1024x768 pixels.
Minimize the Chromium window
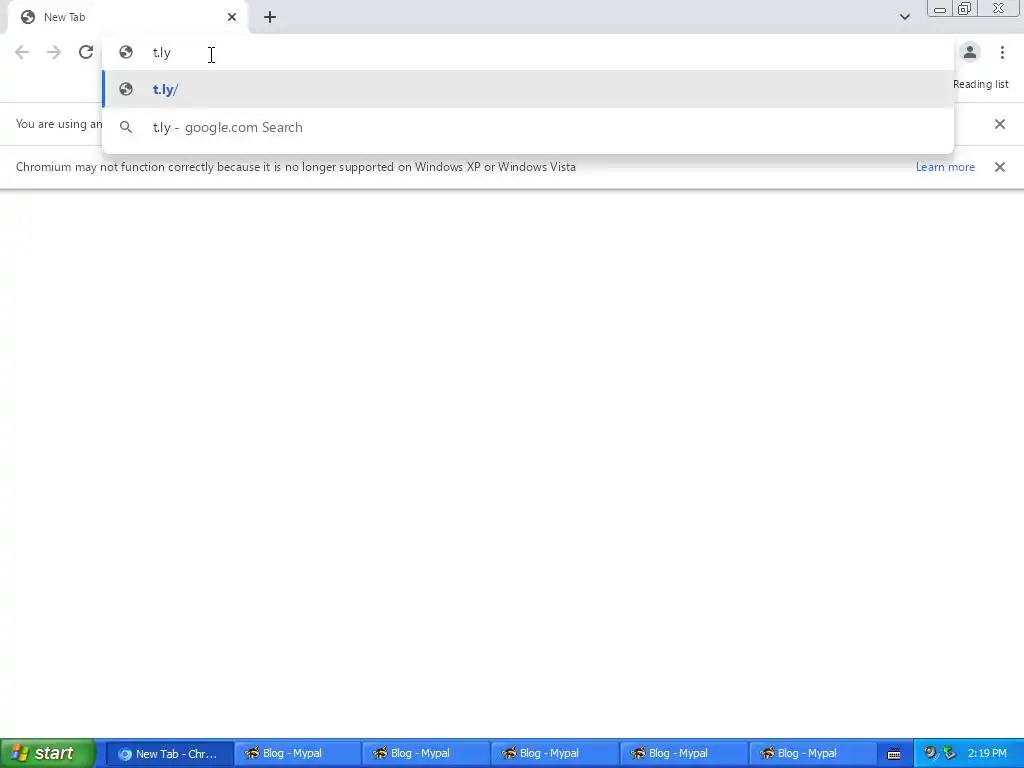940,8
